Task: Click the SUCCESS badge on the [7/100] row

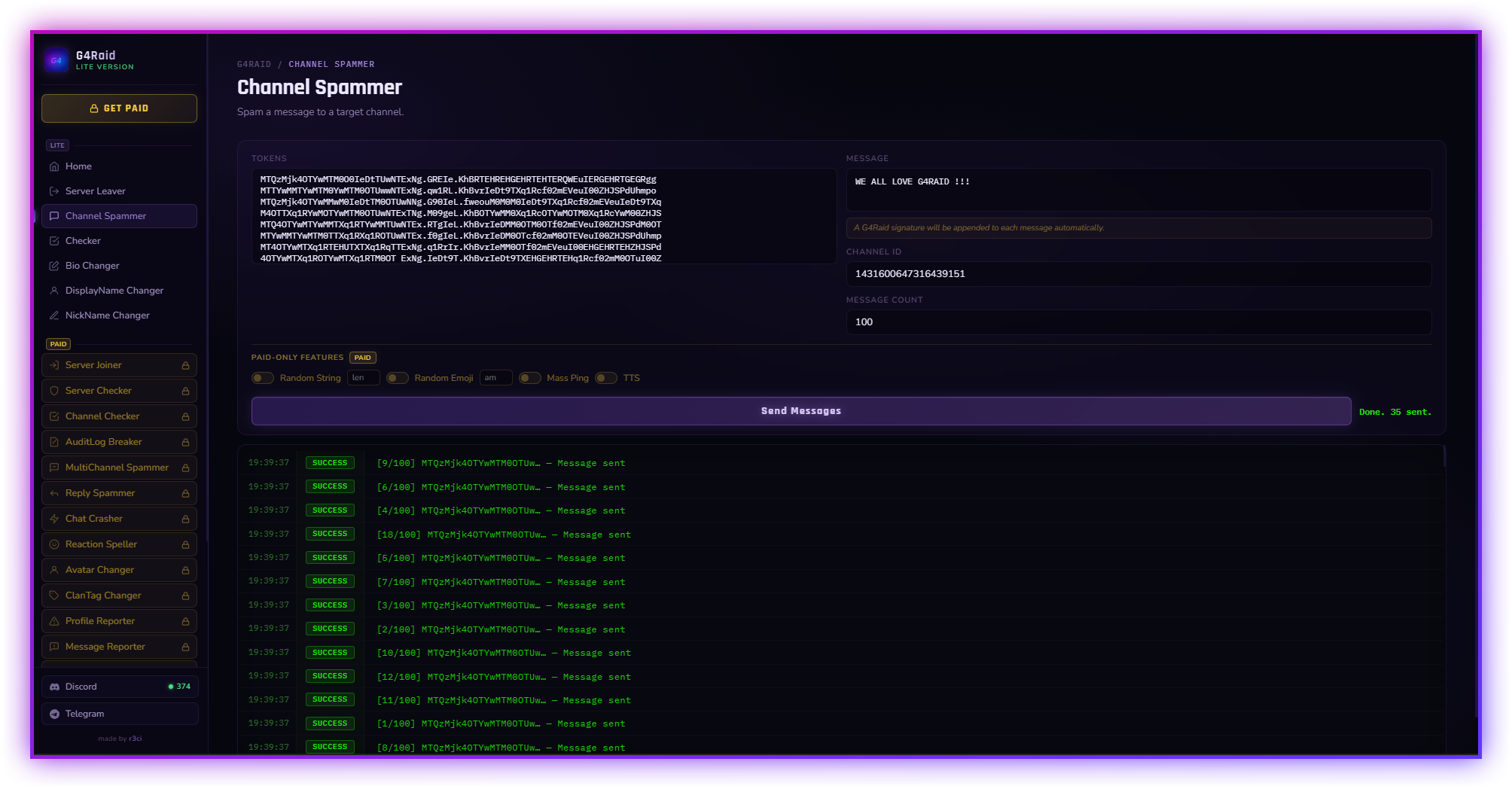Action: point(330,581)
